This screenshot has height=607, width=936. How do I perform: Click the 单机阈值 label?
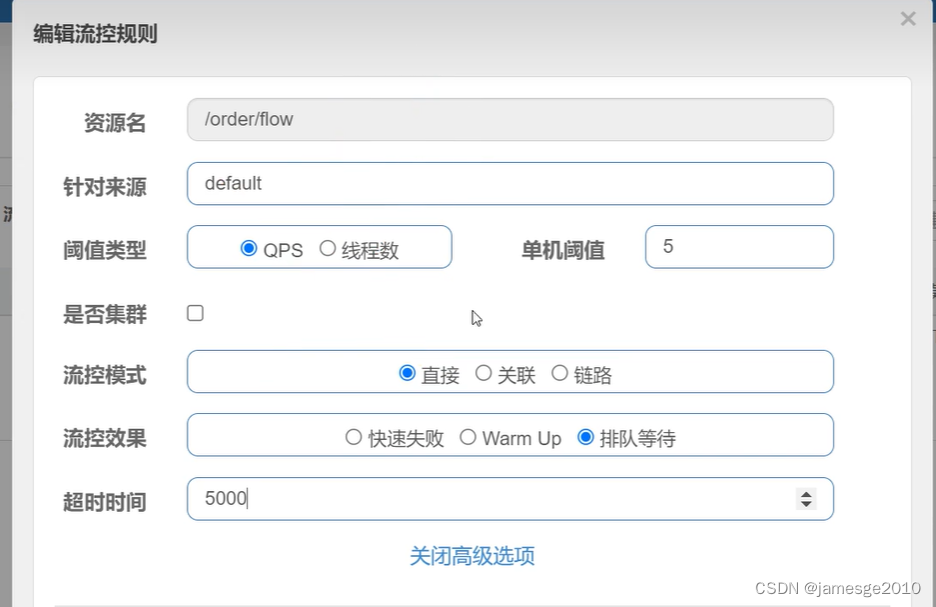click(x=563, y=250)
